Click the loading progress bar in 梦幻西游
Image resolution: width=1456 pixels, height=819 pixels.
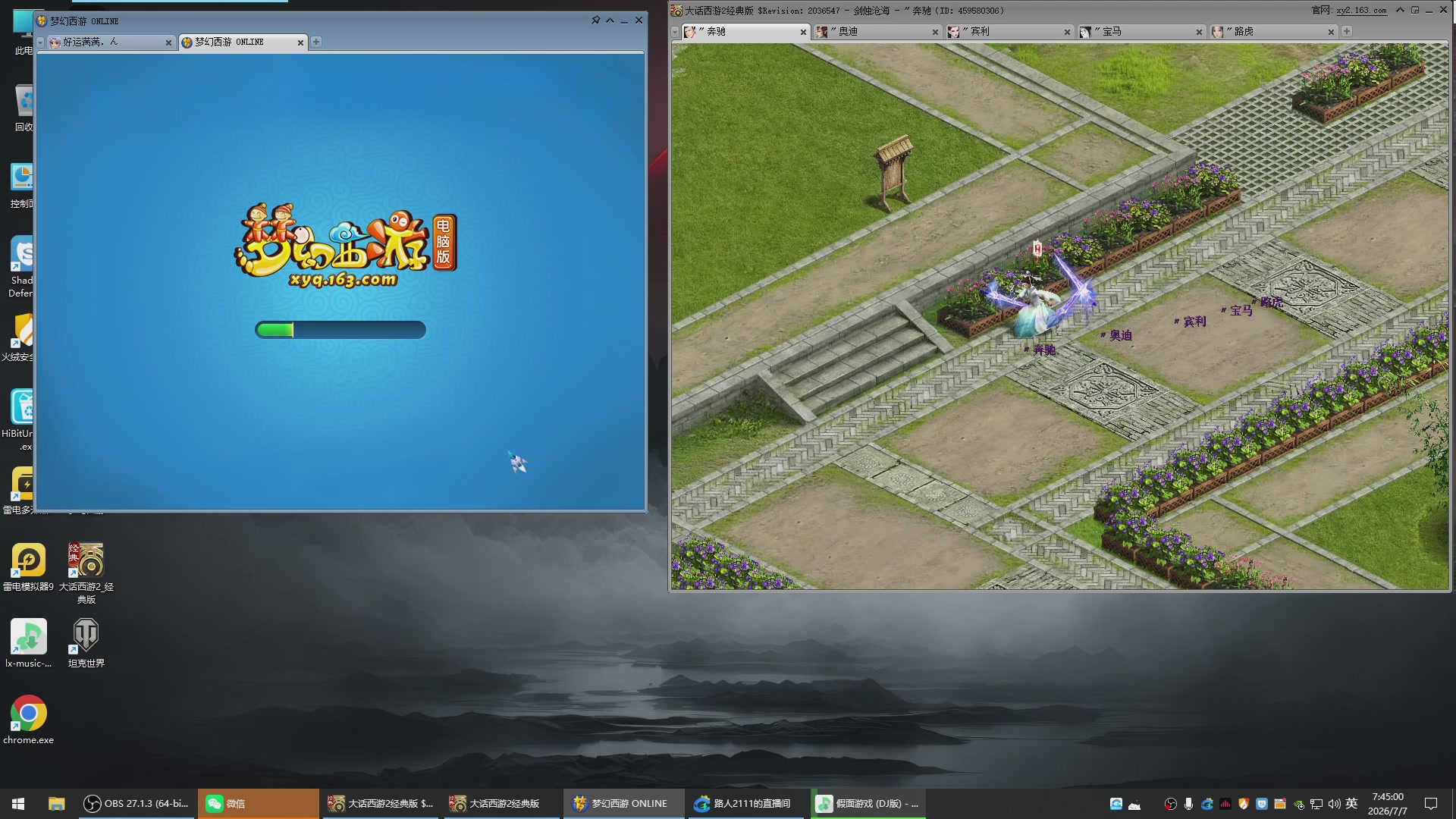(x=340, y=330)
